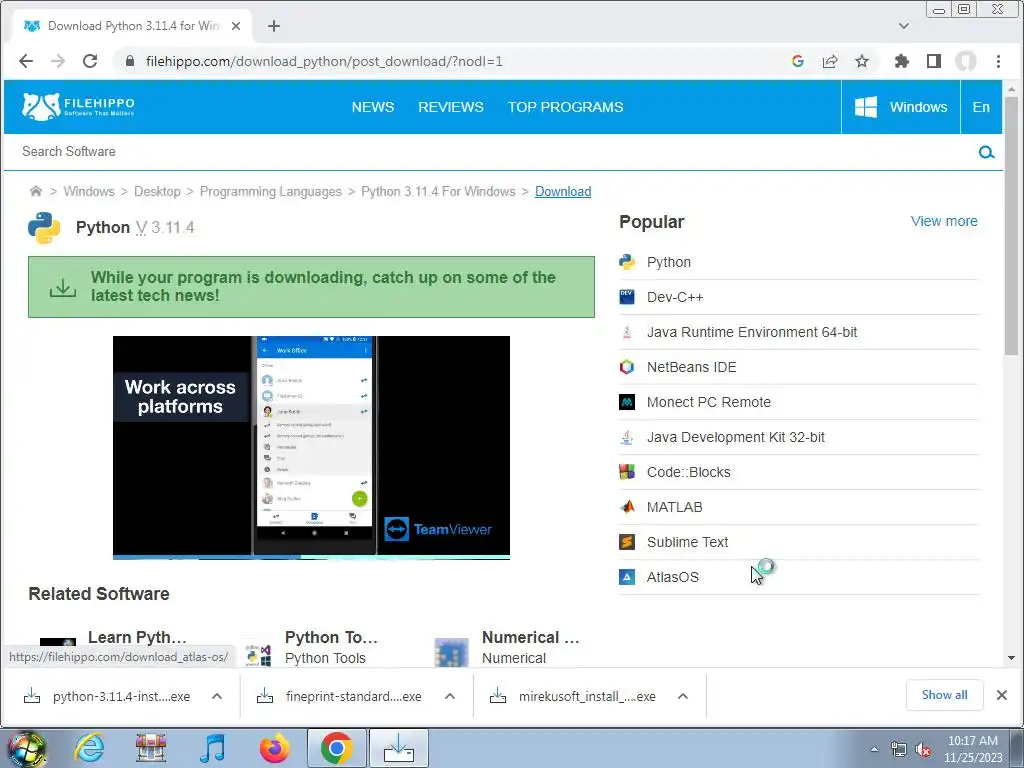Viewport: 1024px width, 768px height.
Task: Expand options for the python-3.11.4 download
Action: tap(217, 696)
